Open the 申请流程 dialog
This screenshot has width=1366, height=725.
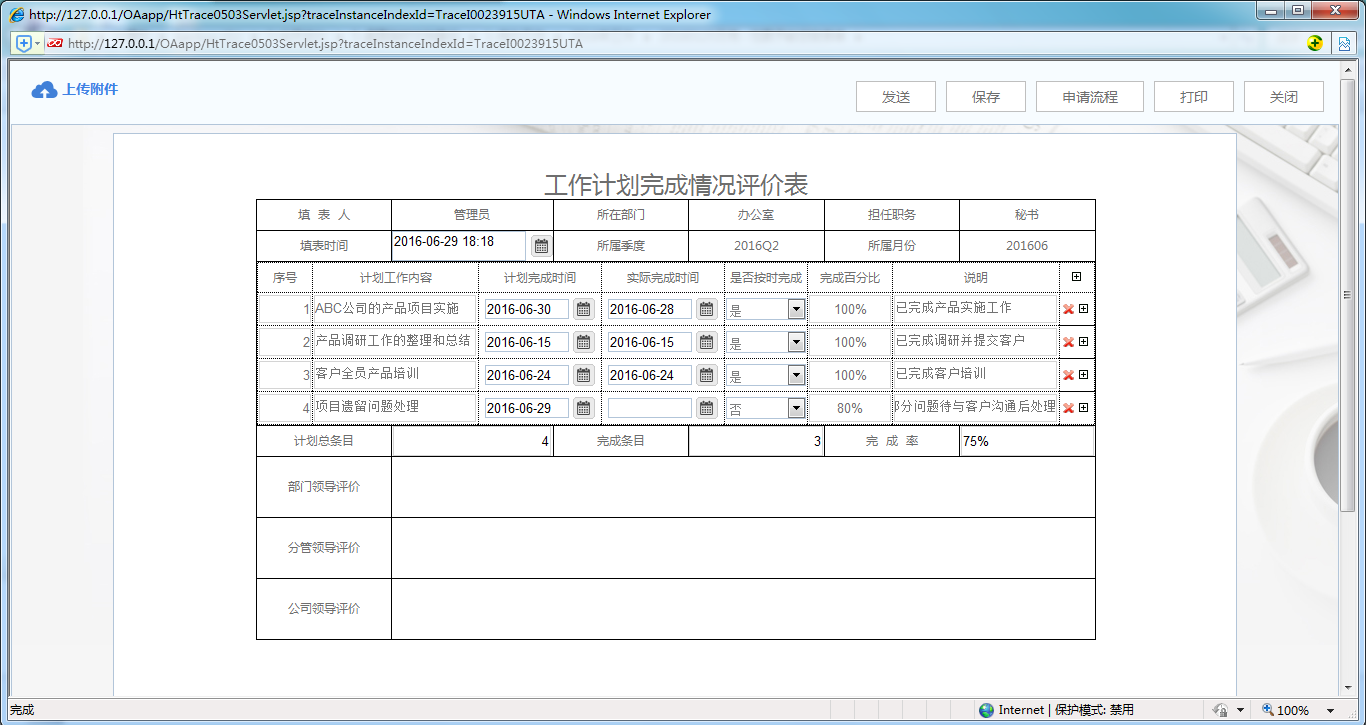click(1089, 96)
